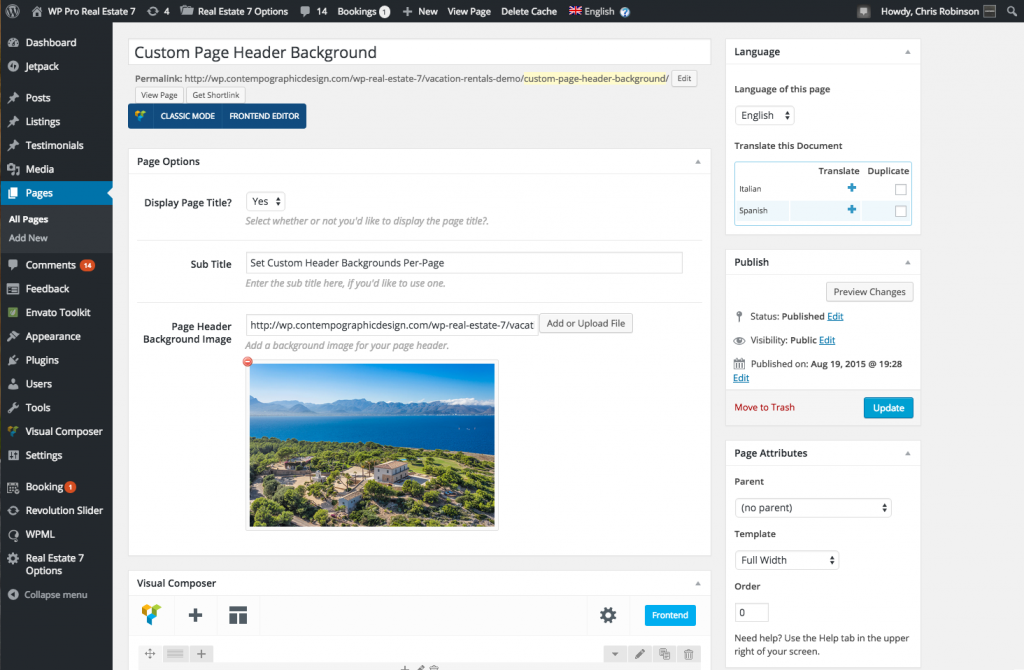Clone the row with the duplicate icon
The image size is (1024, 670).
click(x=664, y=653)
